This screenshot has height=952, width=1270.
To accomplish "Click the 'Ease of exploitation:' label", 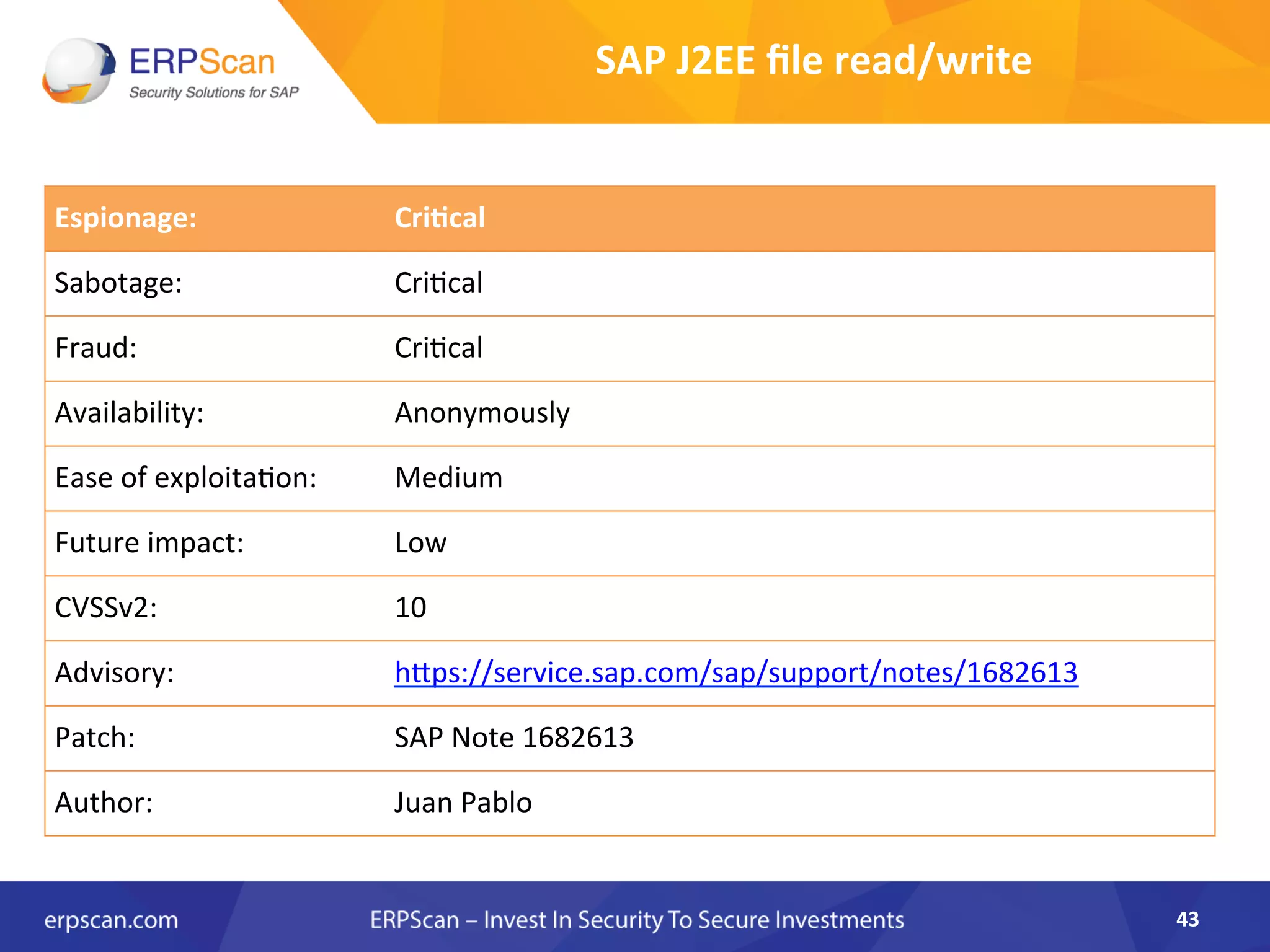I will click(185, 478).
